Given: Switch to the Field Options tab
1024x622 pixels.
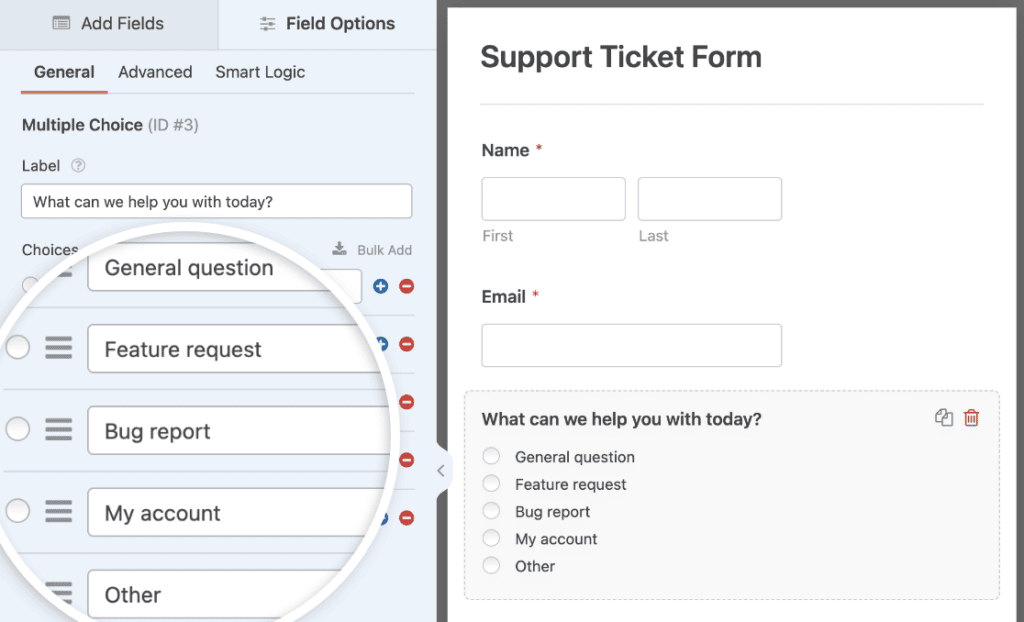Looking at the screenshot, I should coord(327,24).
